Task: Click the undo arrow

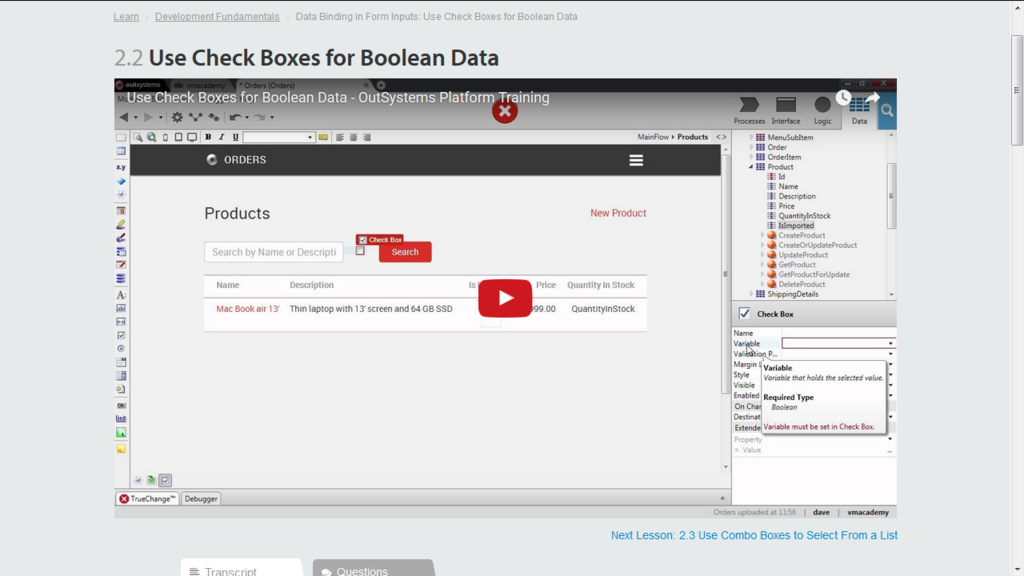Action: pos(235,117)
